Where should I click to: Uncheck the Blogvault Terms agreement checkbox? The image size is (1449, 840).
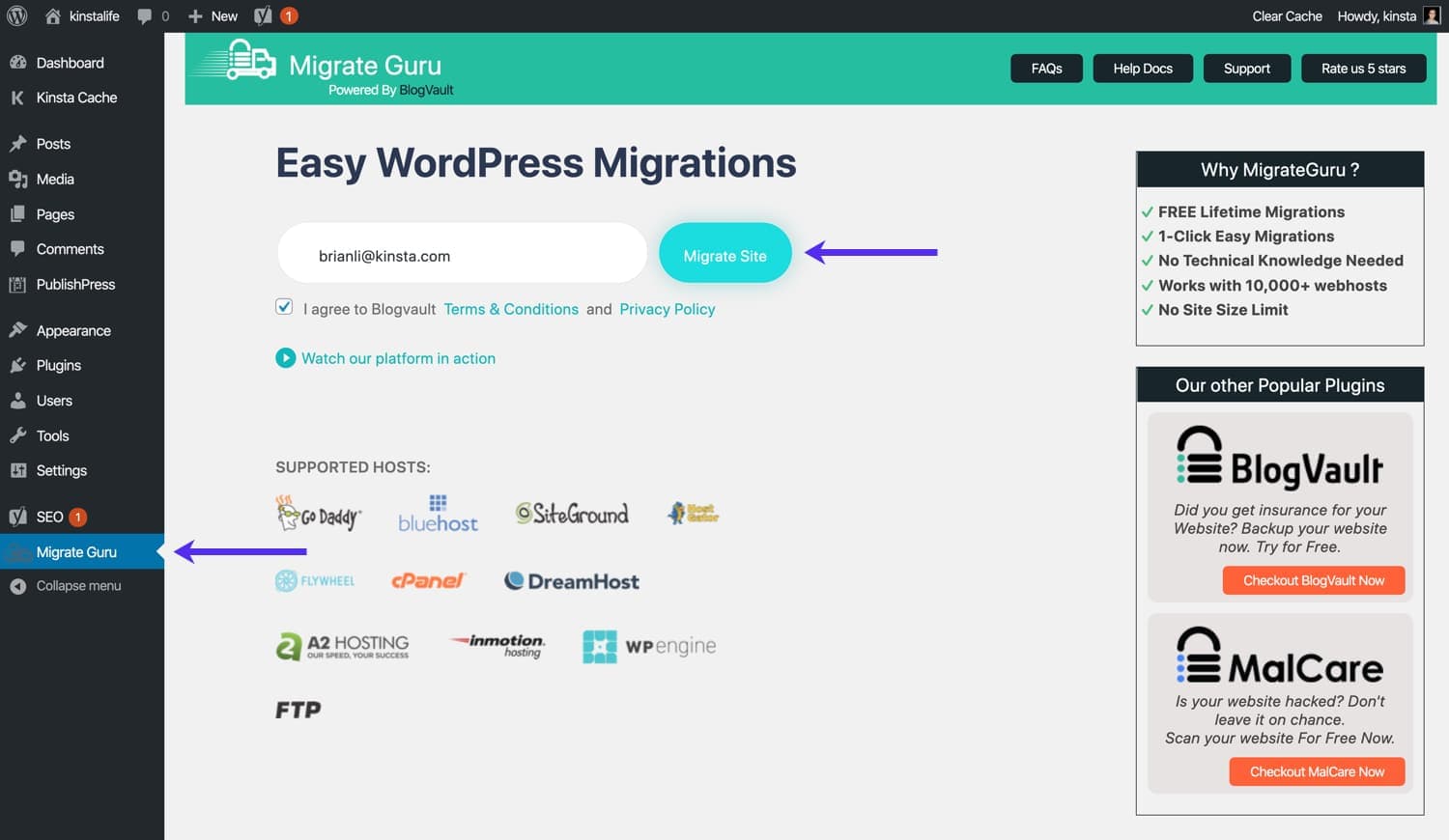click(284, 306)
